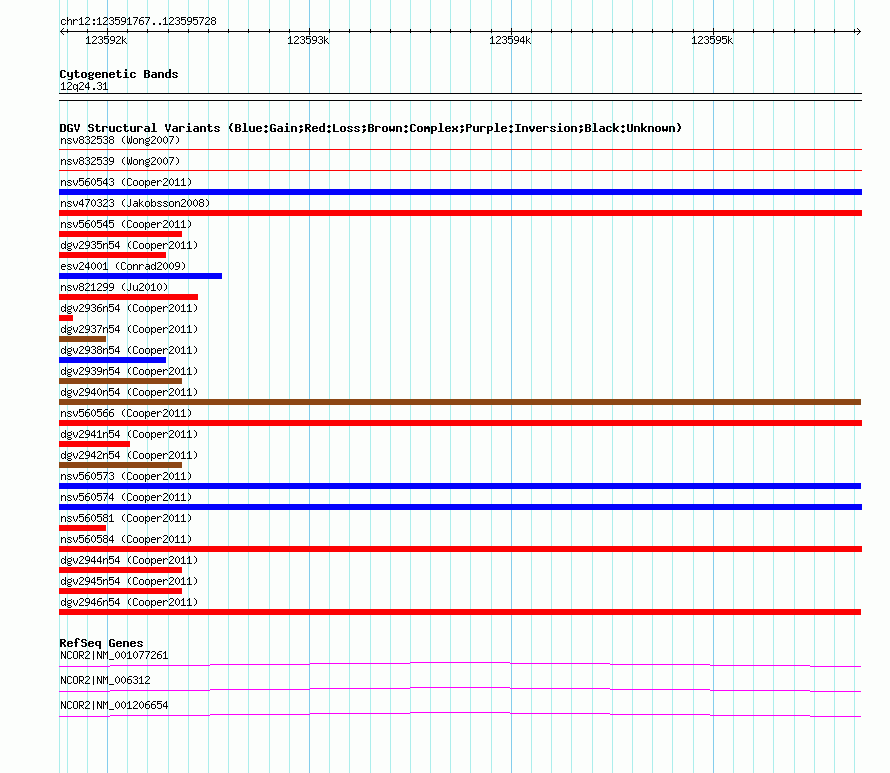Select the nsv560545 (Cooper2011) red bar

[x=120, y=234]
